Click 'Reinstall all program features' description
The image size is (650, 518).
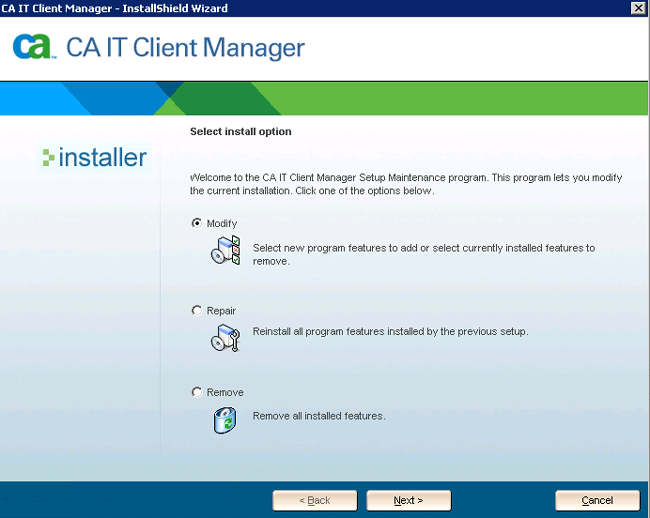click(390, 332)
